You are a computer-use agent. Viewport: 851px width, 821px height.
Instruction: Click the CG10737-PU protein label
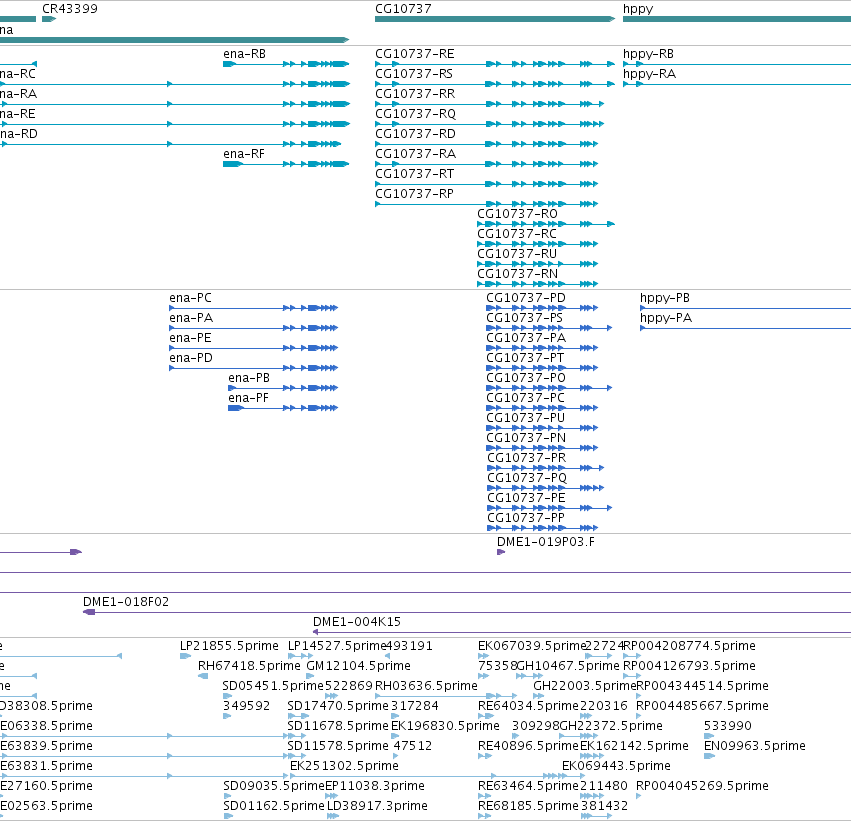tap(525, 418)
